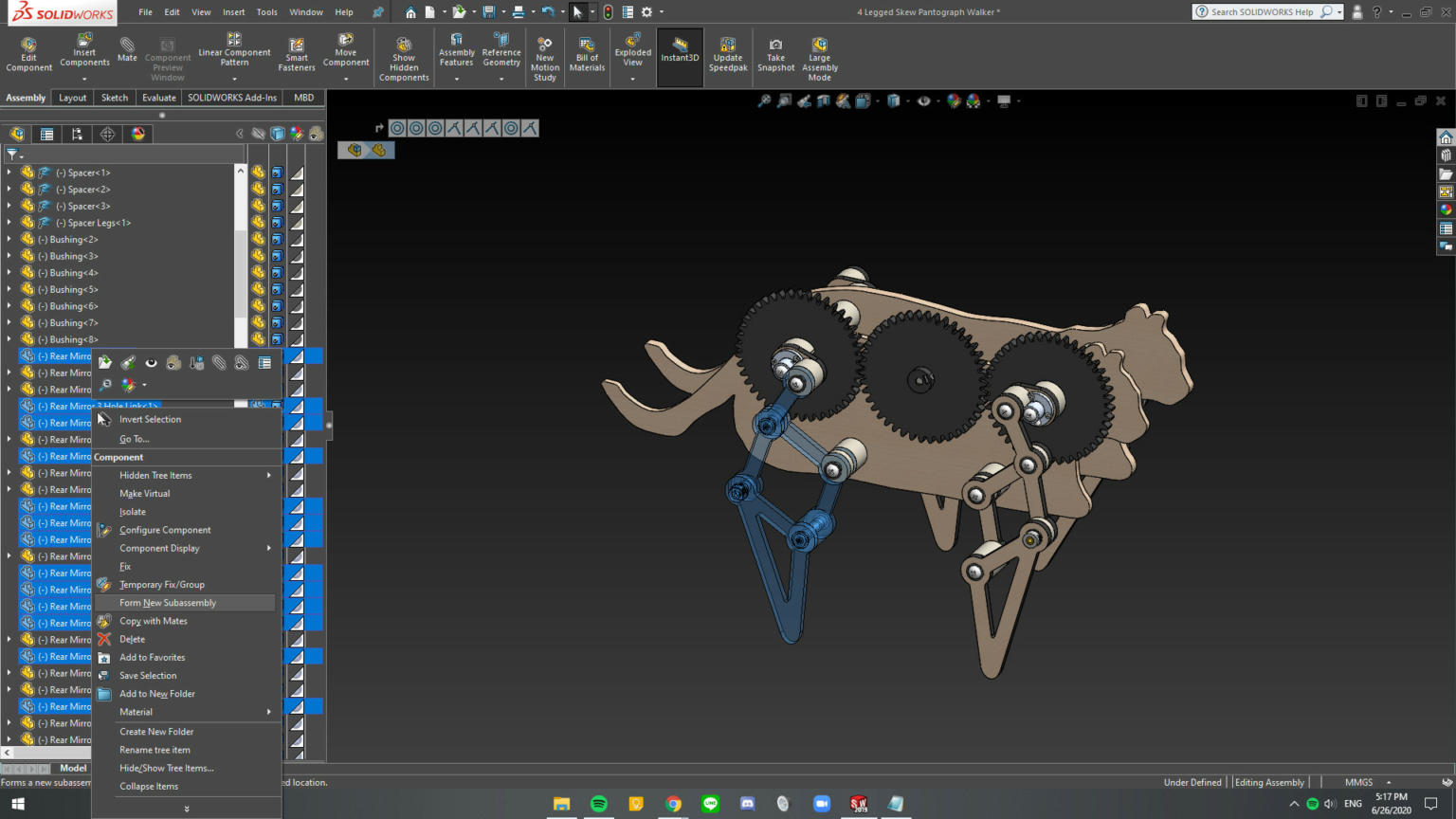Open MMGS unit system selector
The width and height of the screenshot is (1456, 819).
point(1368,782)
